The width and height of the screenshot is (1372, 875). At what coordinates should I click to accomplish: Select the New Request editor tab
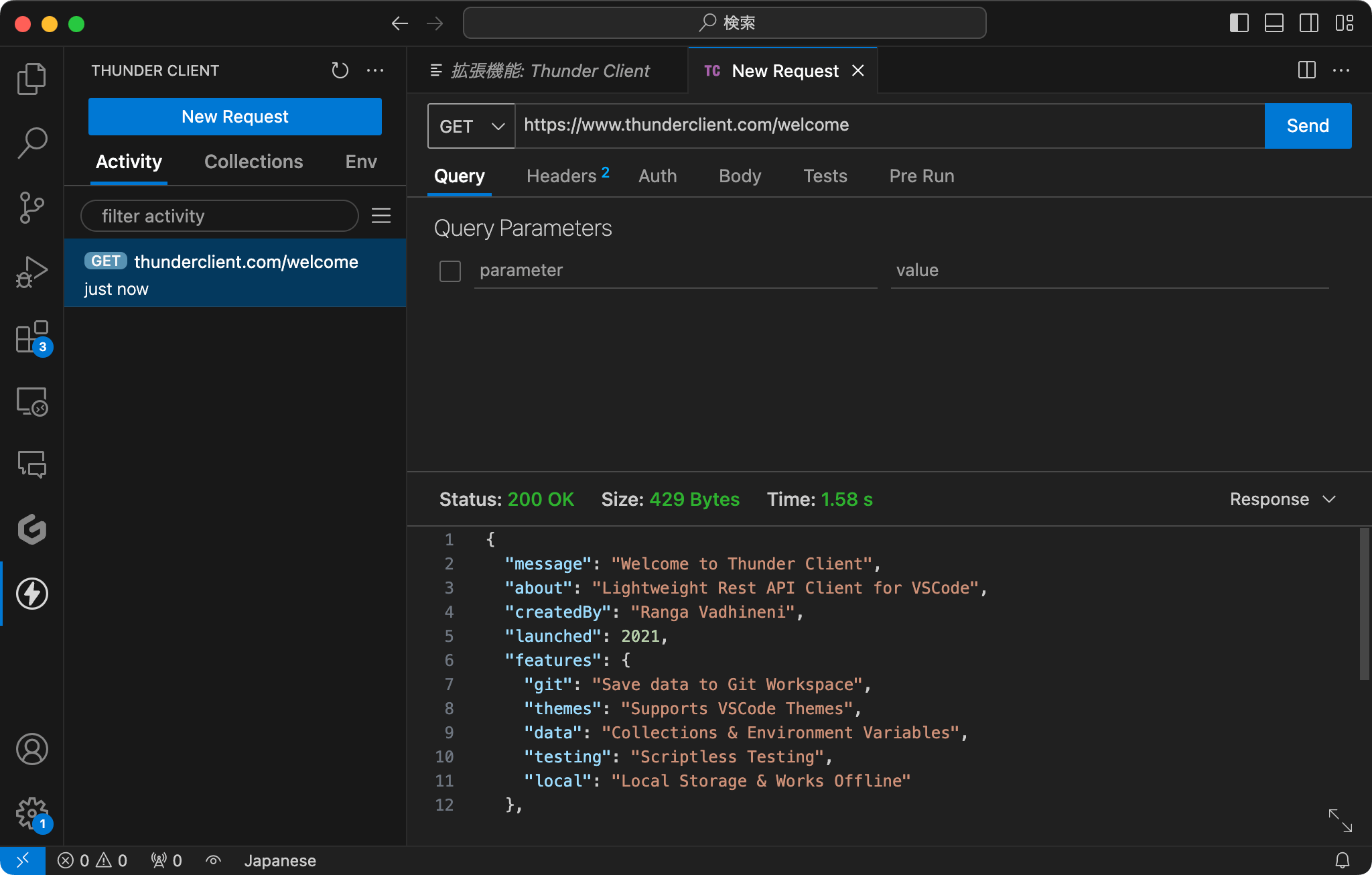[784, 70]
